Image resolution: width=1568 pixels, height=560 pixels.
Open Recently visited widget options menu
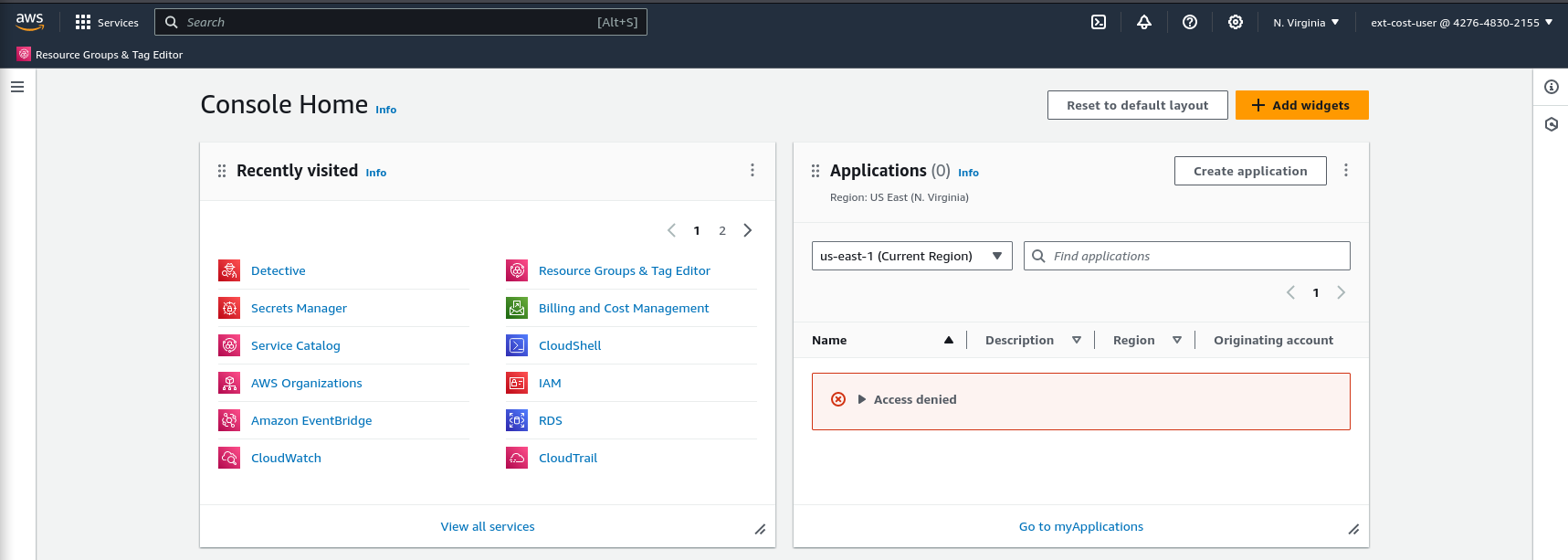pyautogui.click(x=752, y=170)
